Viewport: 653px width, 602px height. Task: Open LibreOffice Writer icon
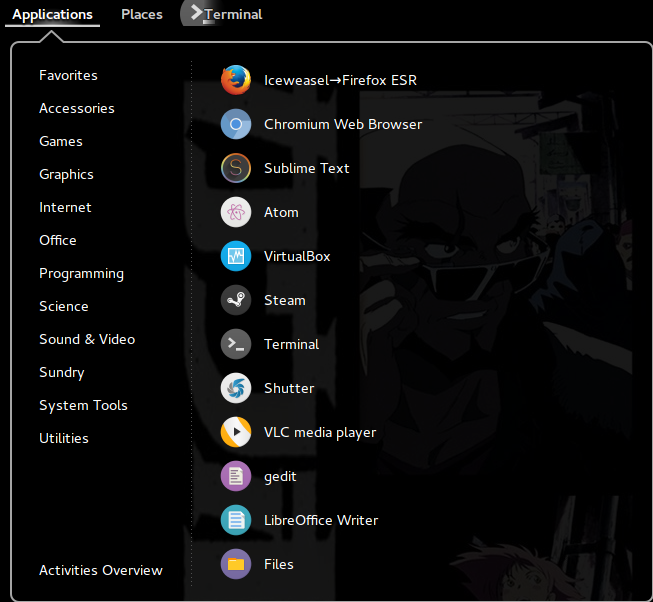[236, 520]
